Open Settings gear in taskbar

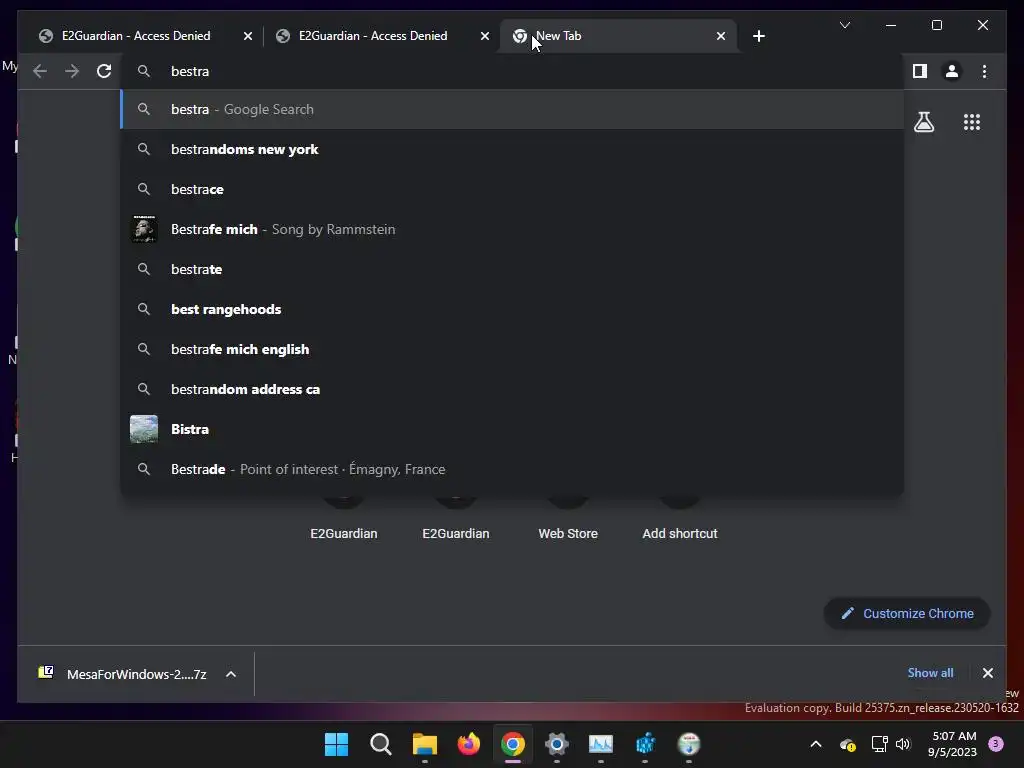point(557,744)
